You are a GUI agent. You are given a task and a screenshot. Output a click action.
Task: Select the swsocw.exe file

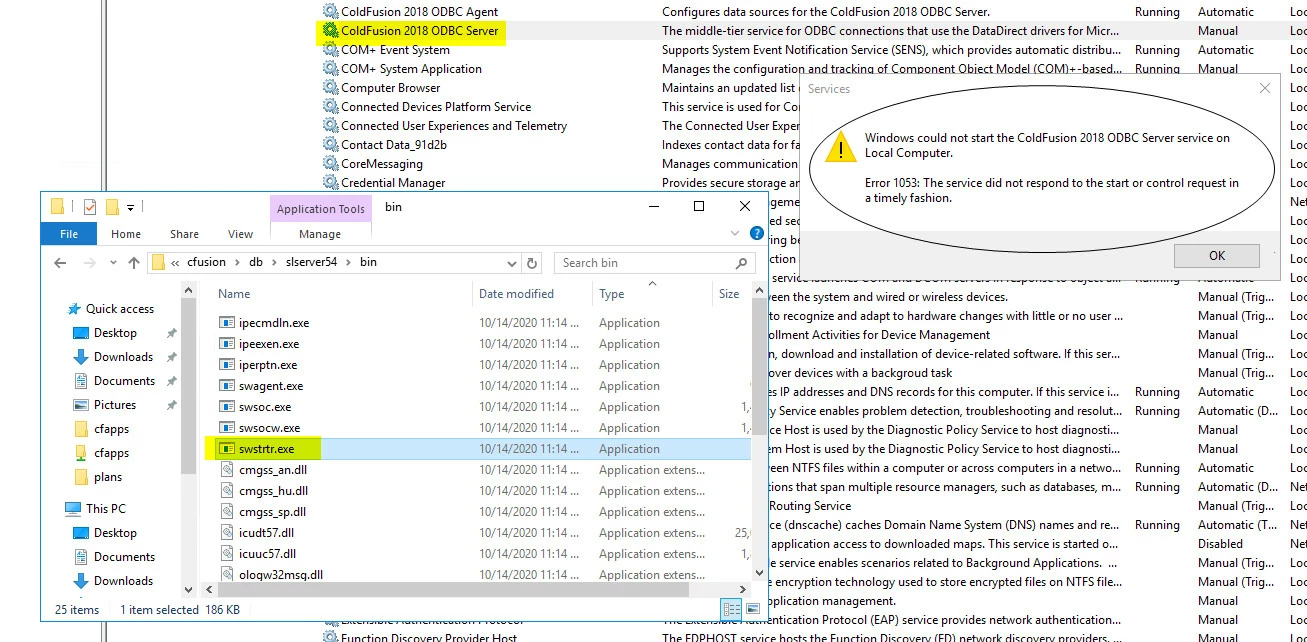click(269, 428)
